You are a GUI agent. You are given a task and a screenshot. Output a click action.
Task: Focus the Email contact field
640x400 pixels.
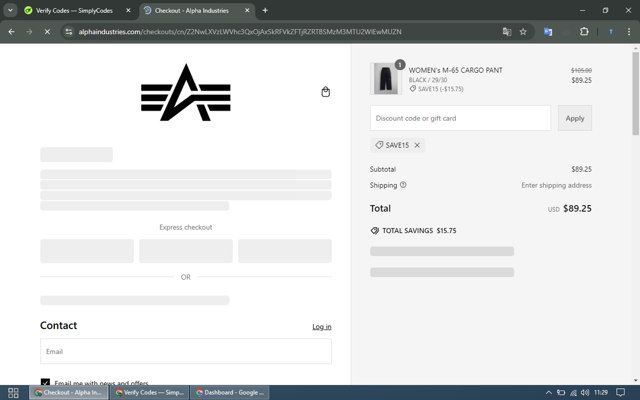tap(186, 351)
